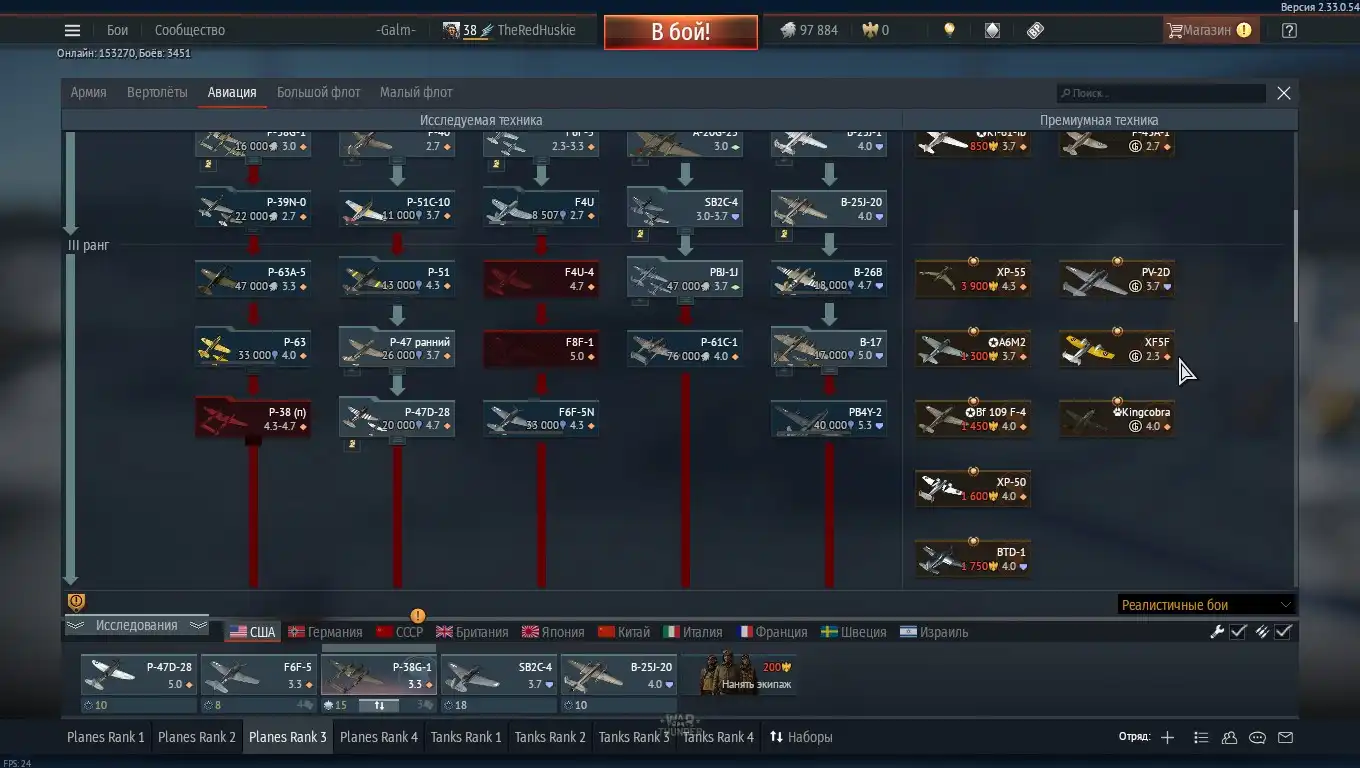Select the Китай nation tab
1360x768 pixels.
623,632
